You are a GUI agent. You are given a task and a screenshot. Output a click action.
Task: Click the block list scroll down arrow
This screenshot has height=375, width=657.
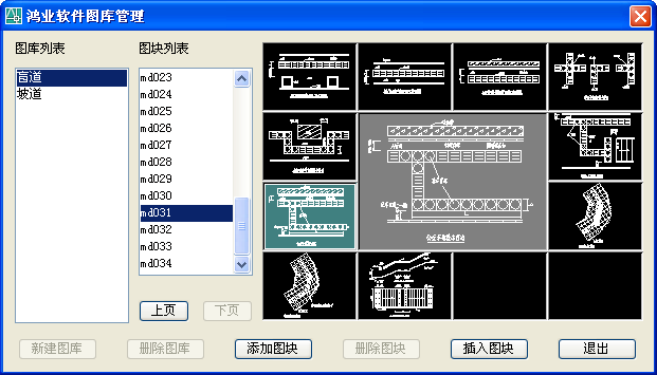tap(242, 264)
